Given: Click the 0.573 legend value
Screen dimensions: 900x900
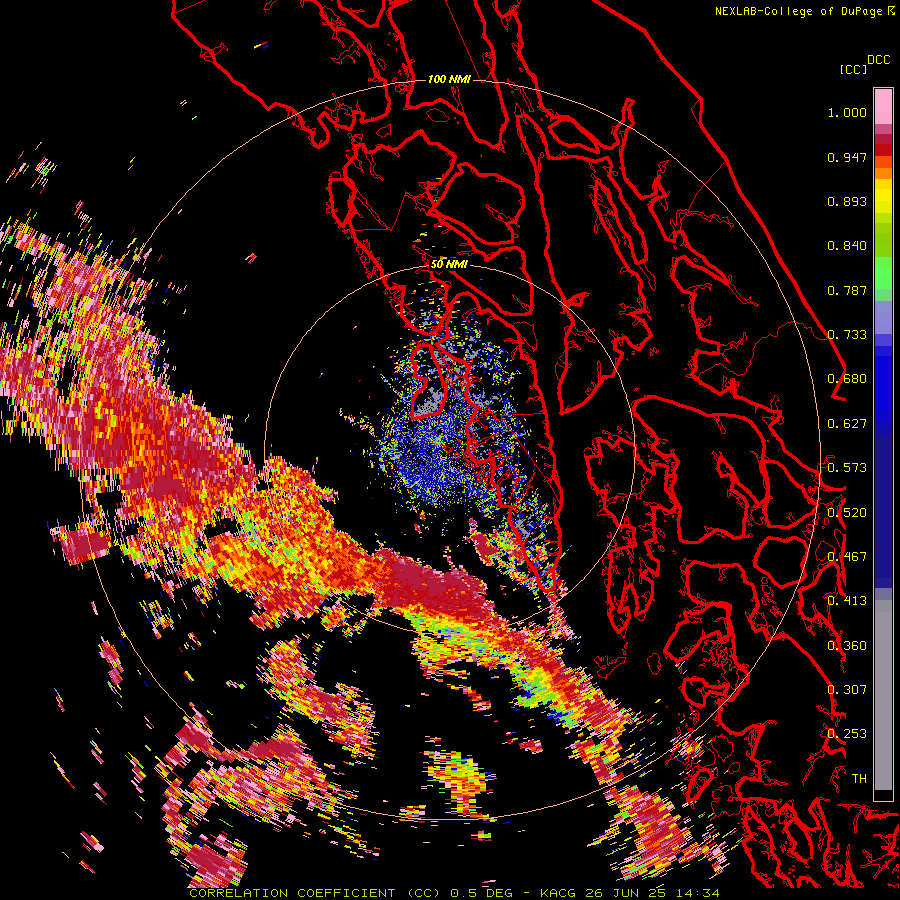Looking at the screenshot, I should point(847,467).
